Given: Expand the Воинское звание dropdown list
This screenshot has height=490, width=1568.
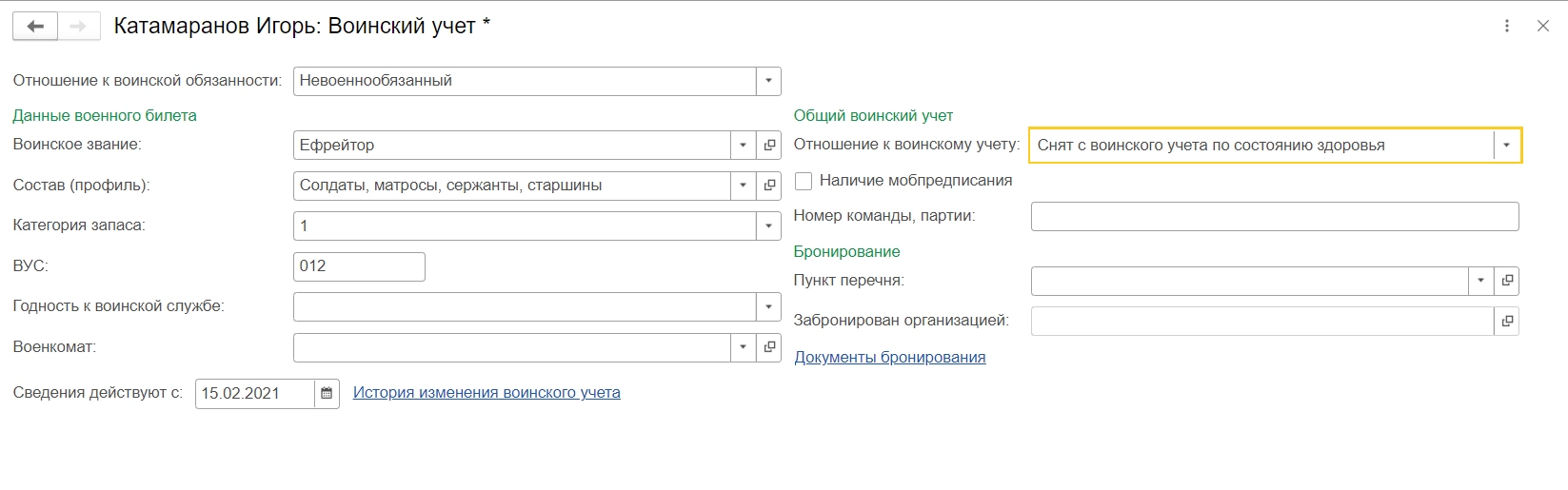Looking at the screenshot, I should point(744,146).
